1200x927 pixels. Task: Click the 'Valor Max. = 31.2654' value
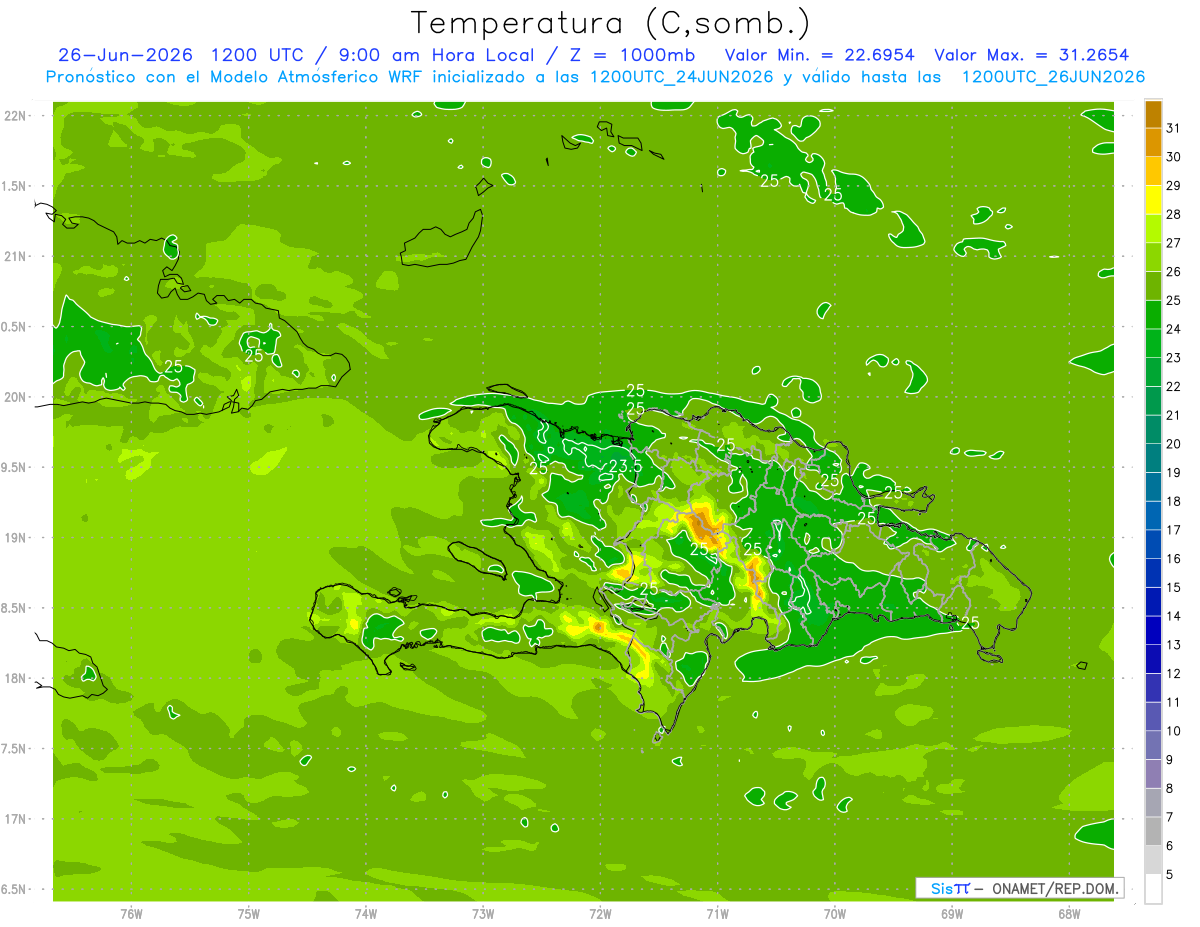click(x=1032, y=55)
